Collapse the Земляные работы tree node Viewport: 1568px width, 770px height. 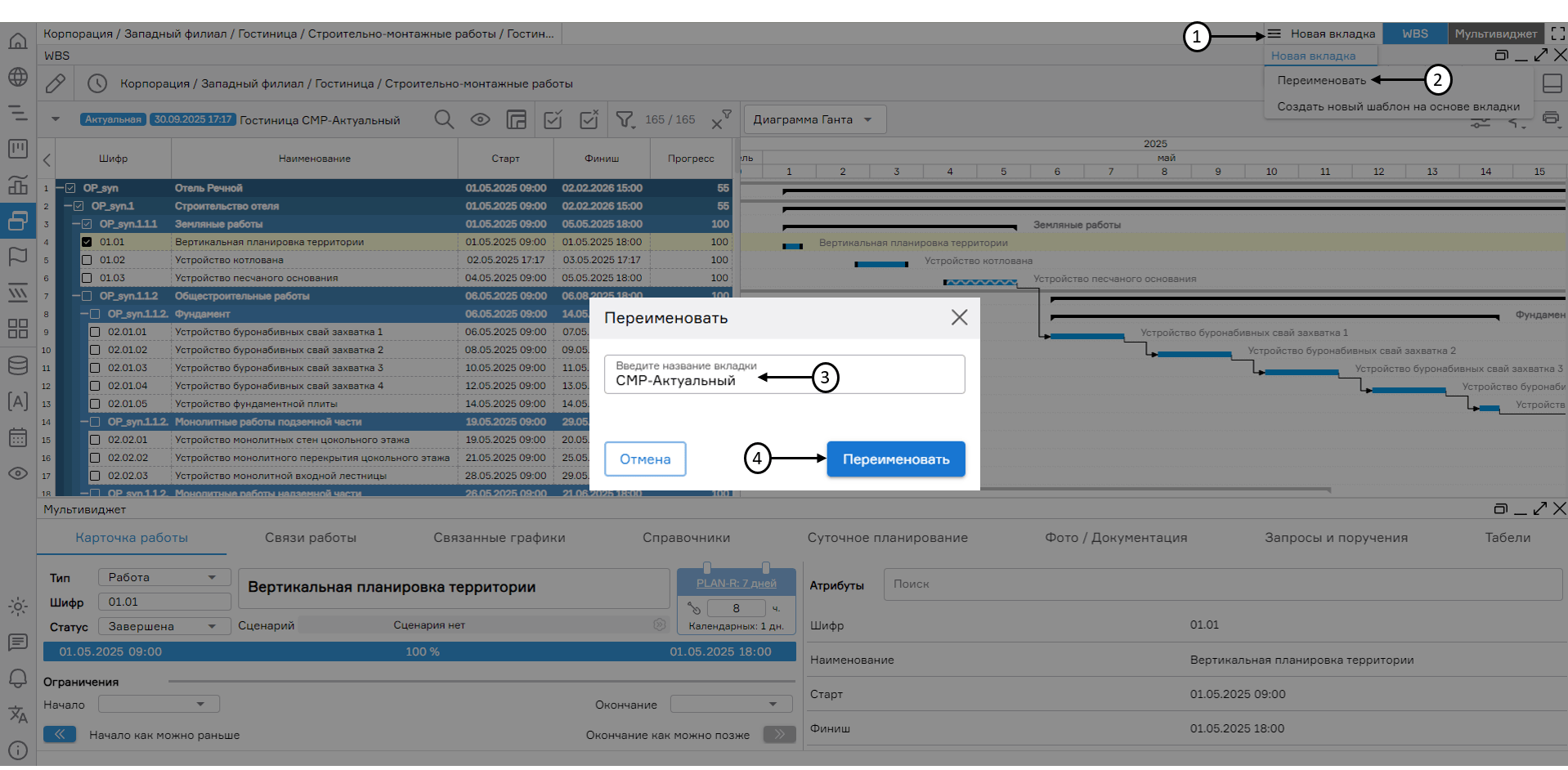click(x=74, y=223)
